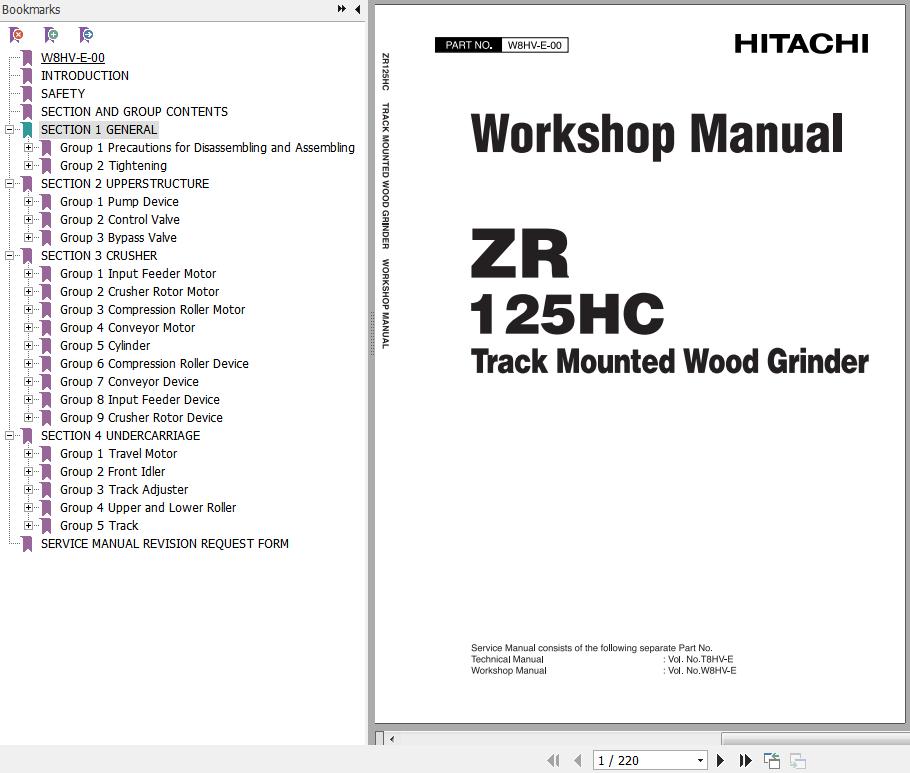Viewport: 910px width, 773px height.
Task: Expand Group 1 Travel Motor bookmark
Action: pyautogui.click(x=28, y=453)
